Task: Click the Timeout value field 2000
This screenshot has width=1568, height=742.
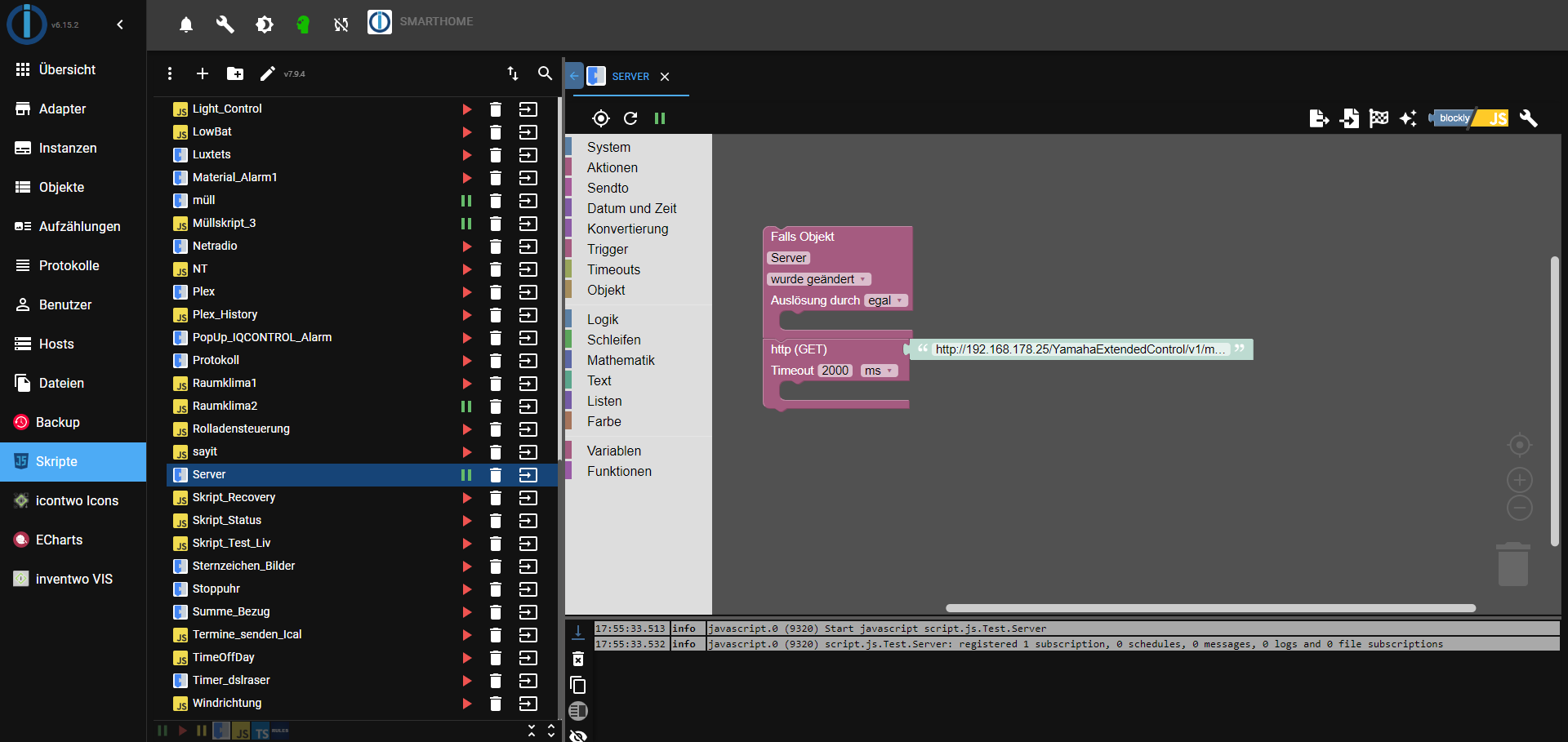Action: pos(835,371)
